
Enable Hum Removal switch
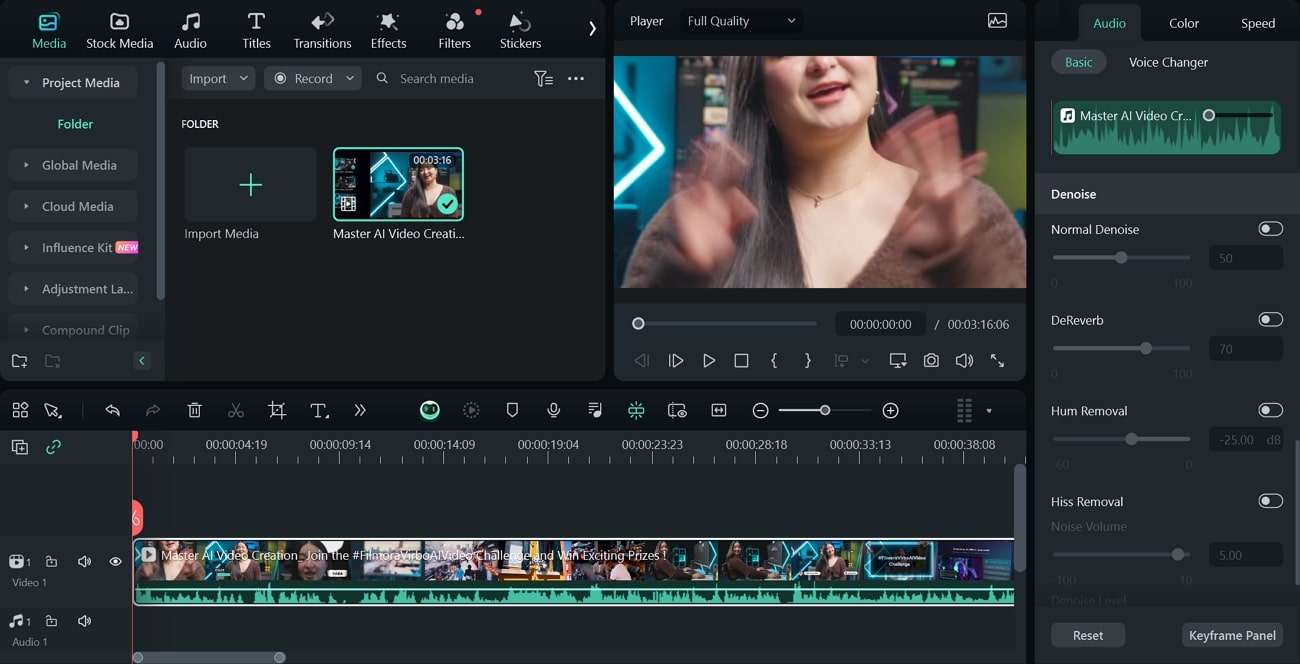click(1270, 410)
